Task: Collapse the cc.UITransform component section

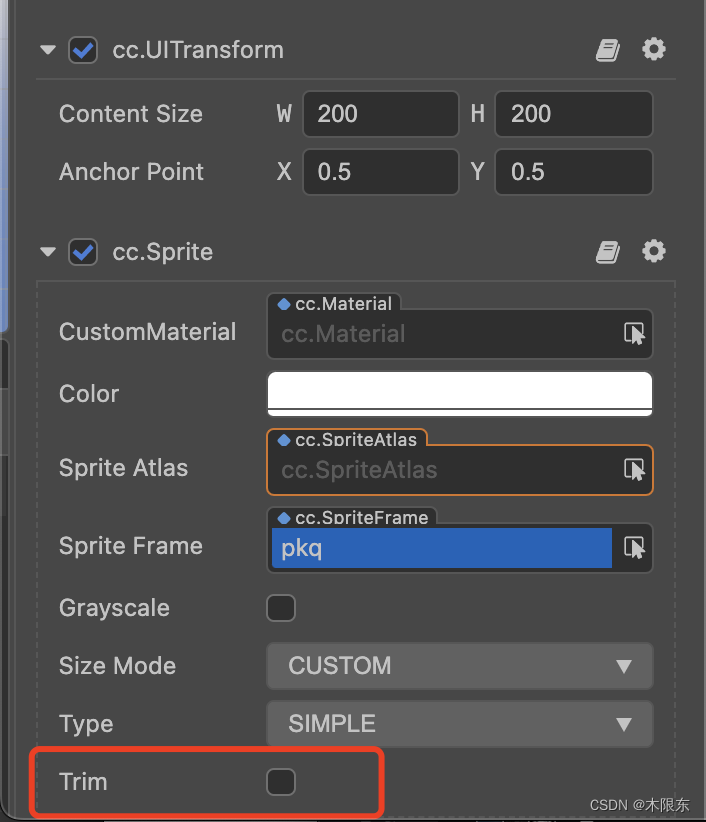Action: (x=47, y=49)
